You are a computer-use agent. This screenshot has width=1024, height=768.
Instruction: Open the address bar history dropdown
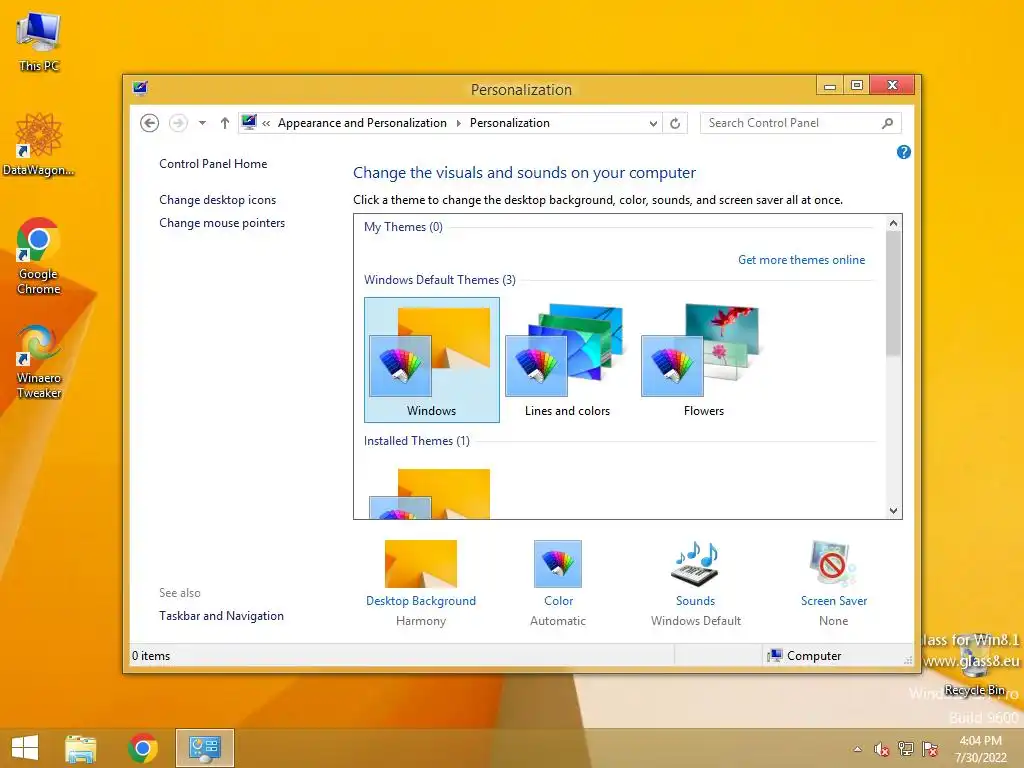(652, 123)
